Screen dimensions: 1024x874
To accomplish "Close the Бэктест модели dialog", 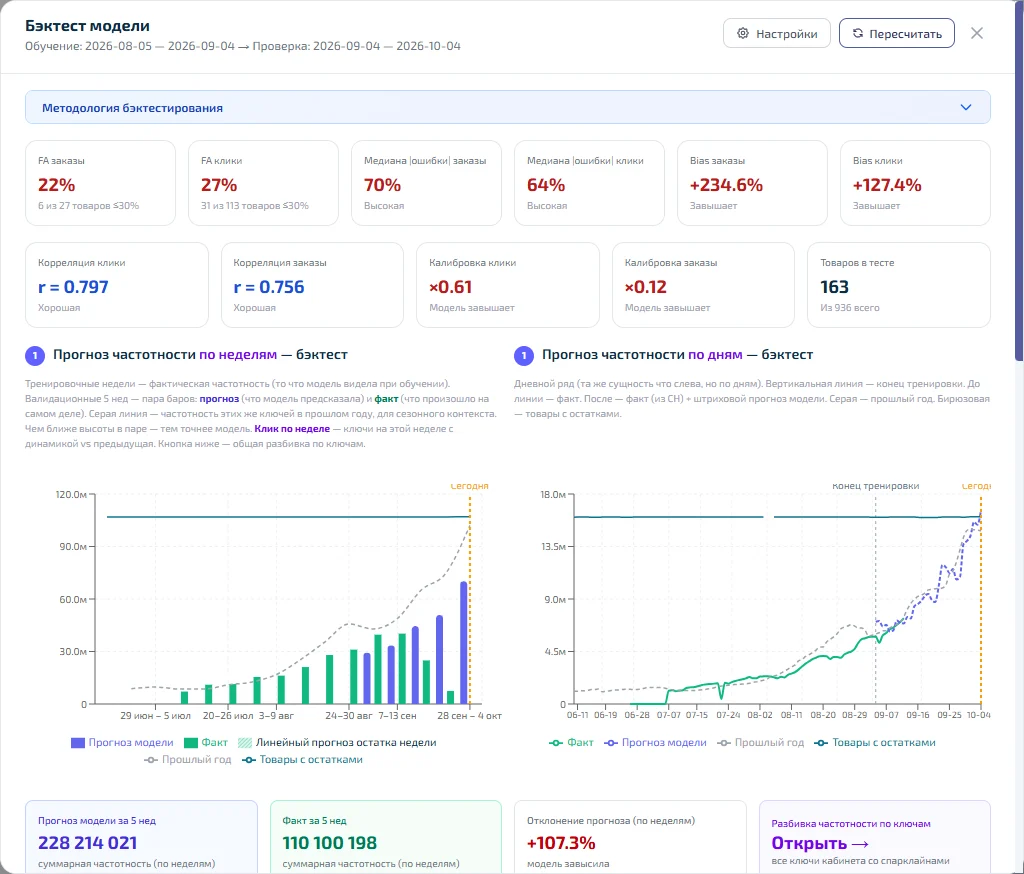I will pyautogui.click(x=976, y=33).
